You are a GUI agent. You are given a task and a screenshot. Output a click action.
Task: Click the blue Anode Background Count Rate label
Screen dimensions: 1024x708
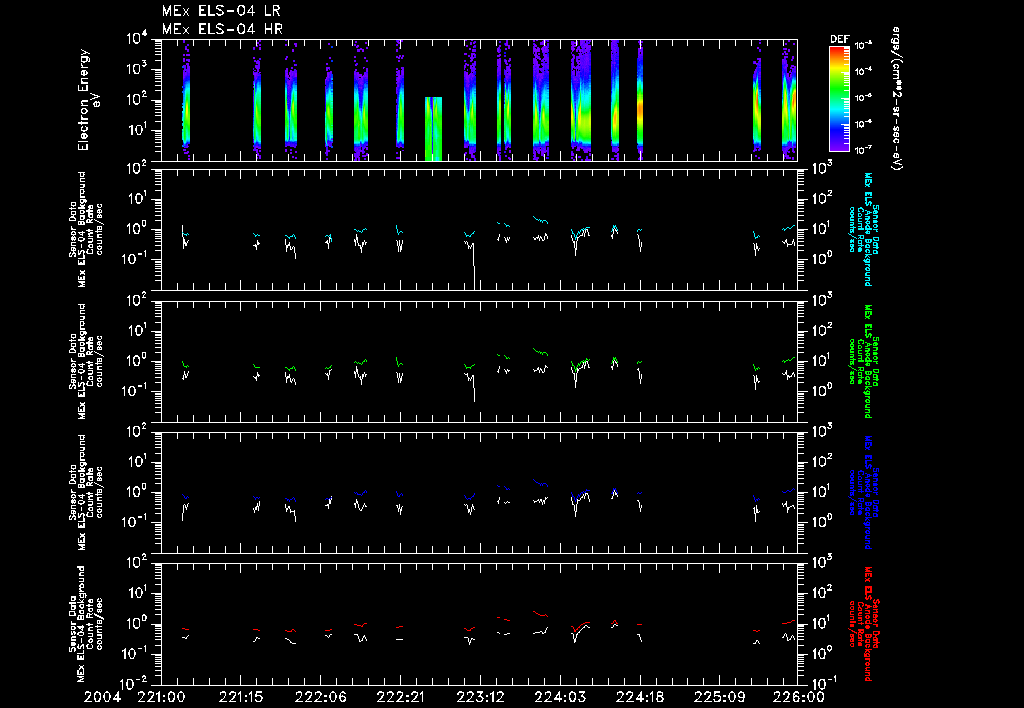(863, 492)
